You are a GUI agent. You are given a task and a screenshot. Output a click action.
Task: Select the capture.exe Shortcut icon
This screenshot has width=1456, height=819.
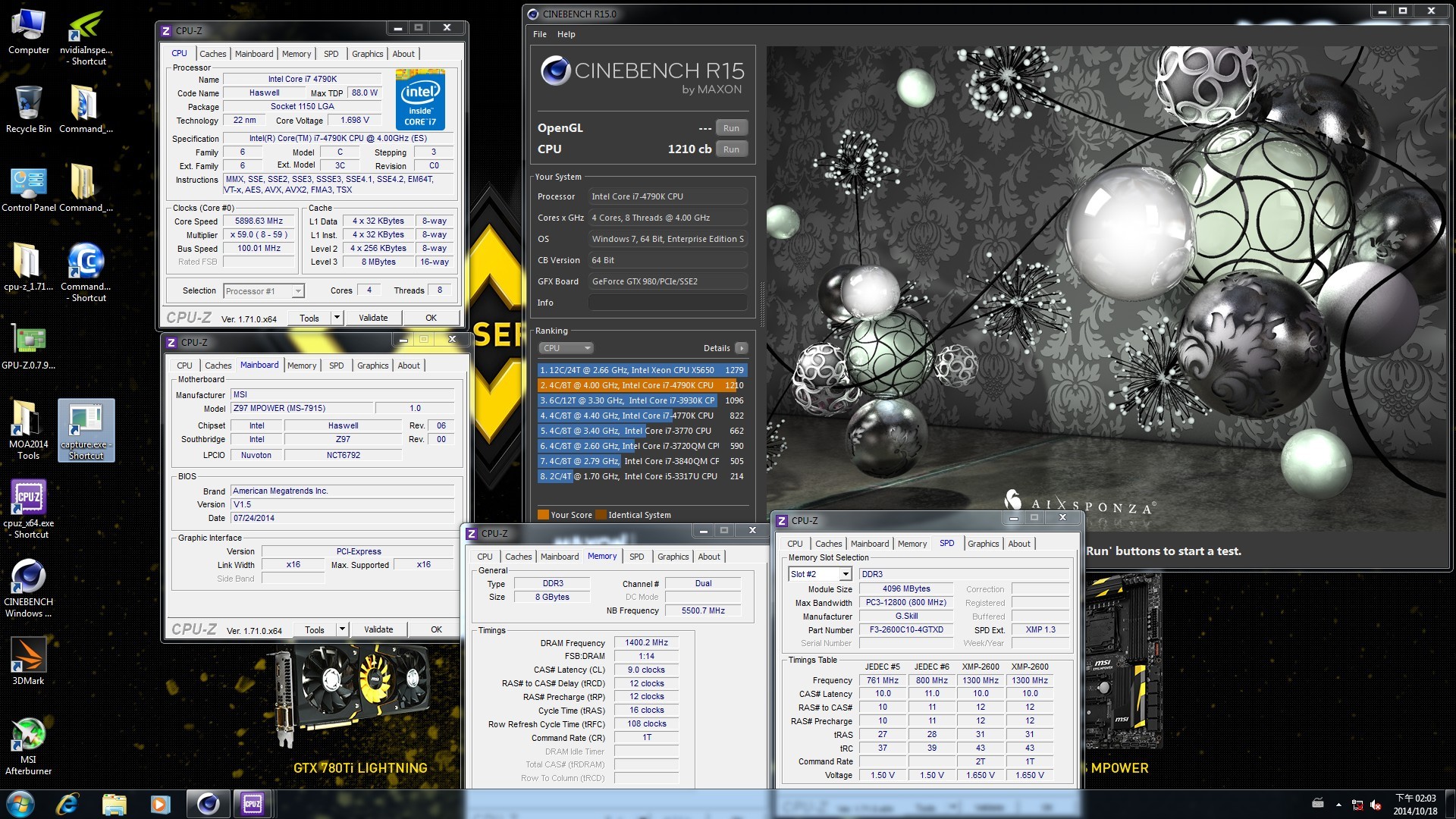point(86,429)
